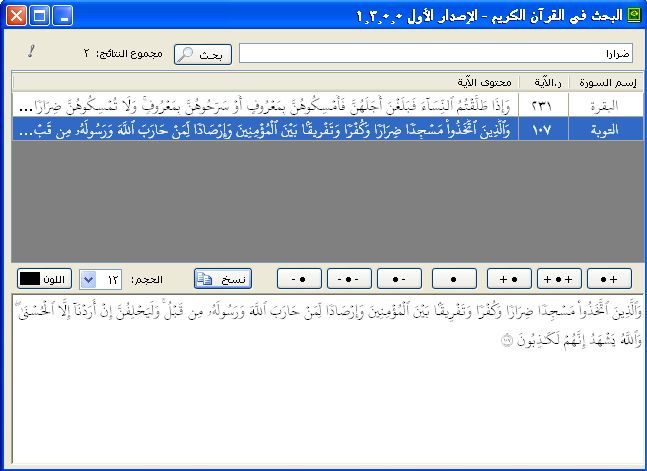The image size is (647, 471).
Task: Minimize the Quran search window
Action: [63, 17]
